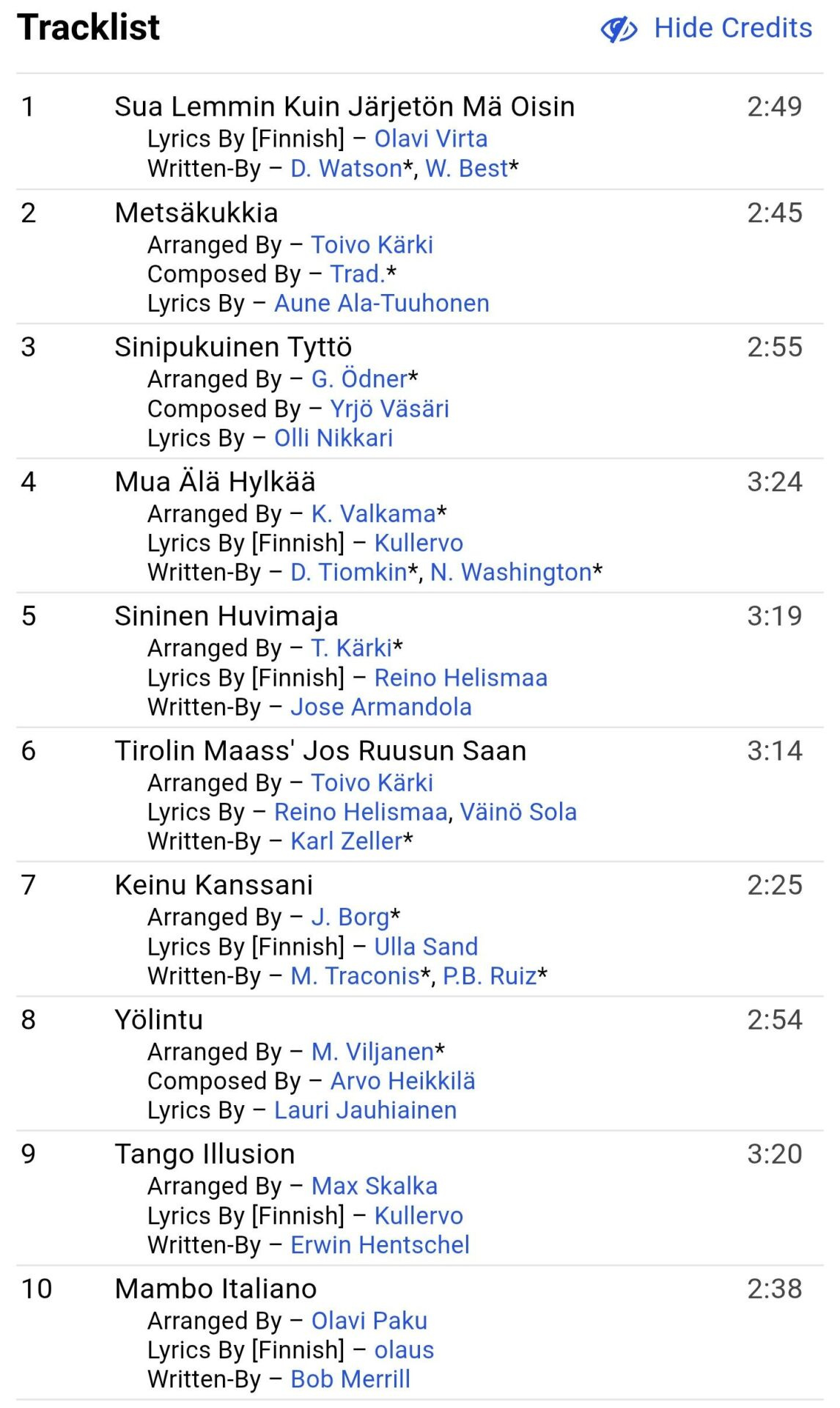The image size is (840, 1408).
Task: Open D. Watson writer link
Action: pyautogui.click(x=346, y=169)
